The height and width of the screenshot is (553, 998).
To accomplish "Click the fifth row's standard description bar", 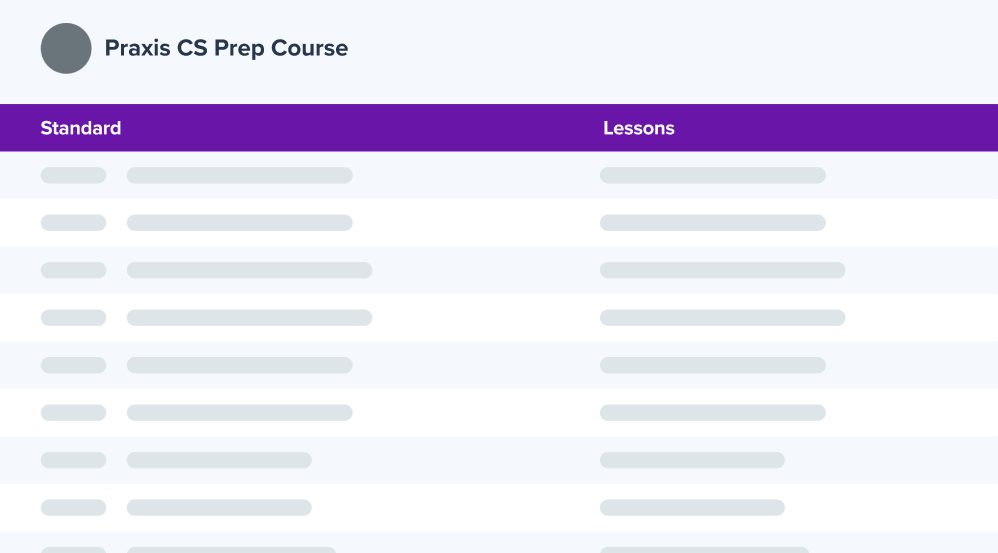I will click(x=239, y=365).
